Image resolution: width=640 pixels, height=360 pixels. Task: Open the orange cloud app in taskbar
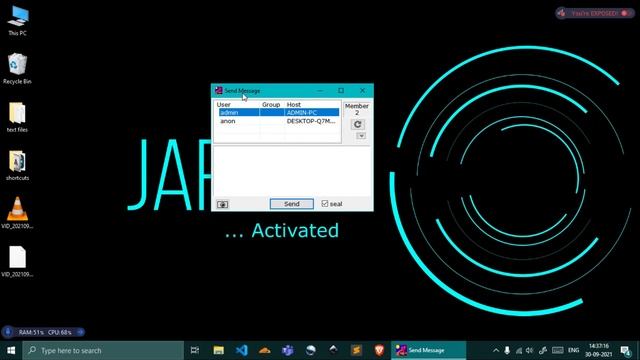tap(264, 350)
